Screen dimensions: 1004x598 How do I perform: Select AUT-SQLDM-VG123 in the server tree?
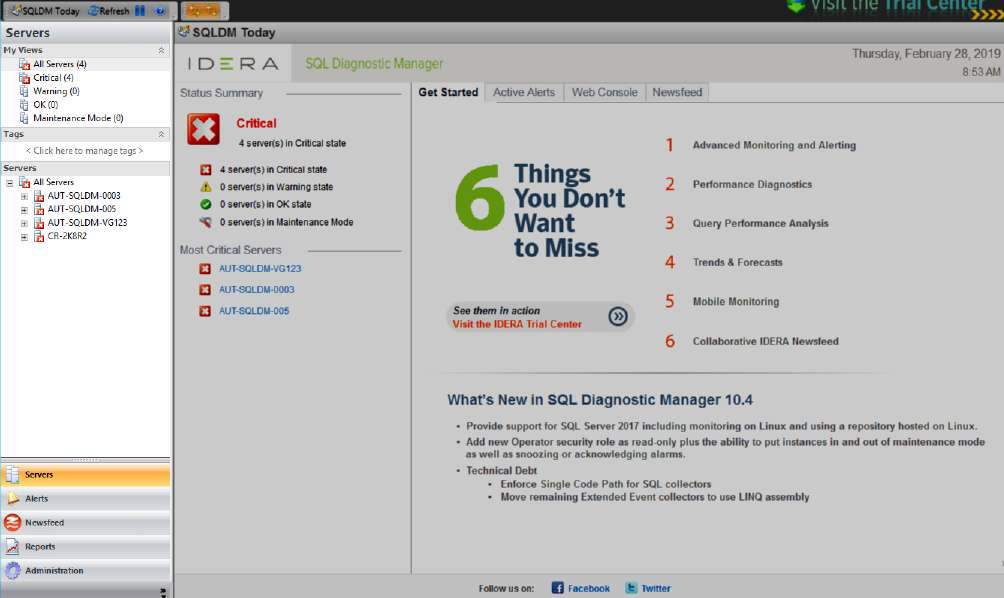point(87,222)
